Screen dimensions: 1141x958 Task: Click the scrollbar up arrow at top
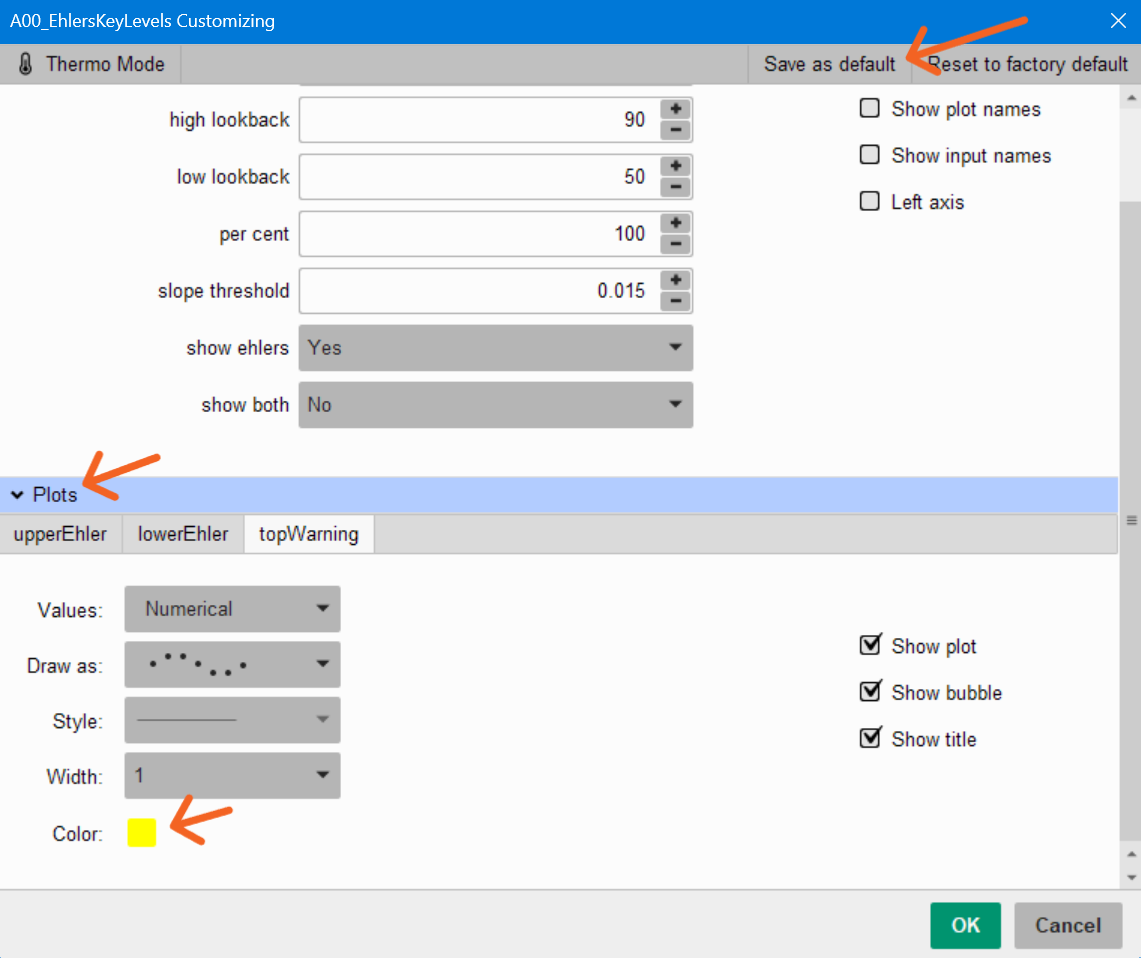[1131, 97]
